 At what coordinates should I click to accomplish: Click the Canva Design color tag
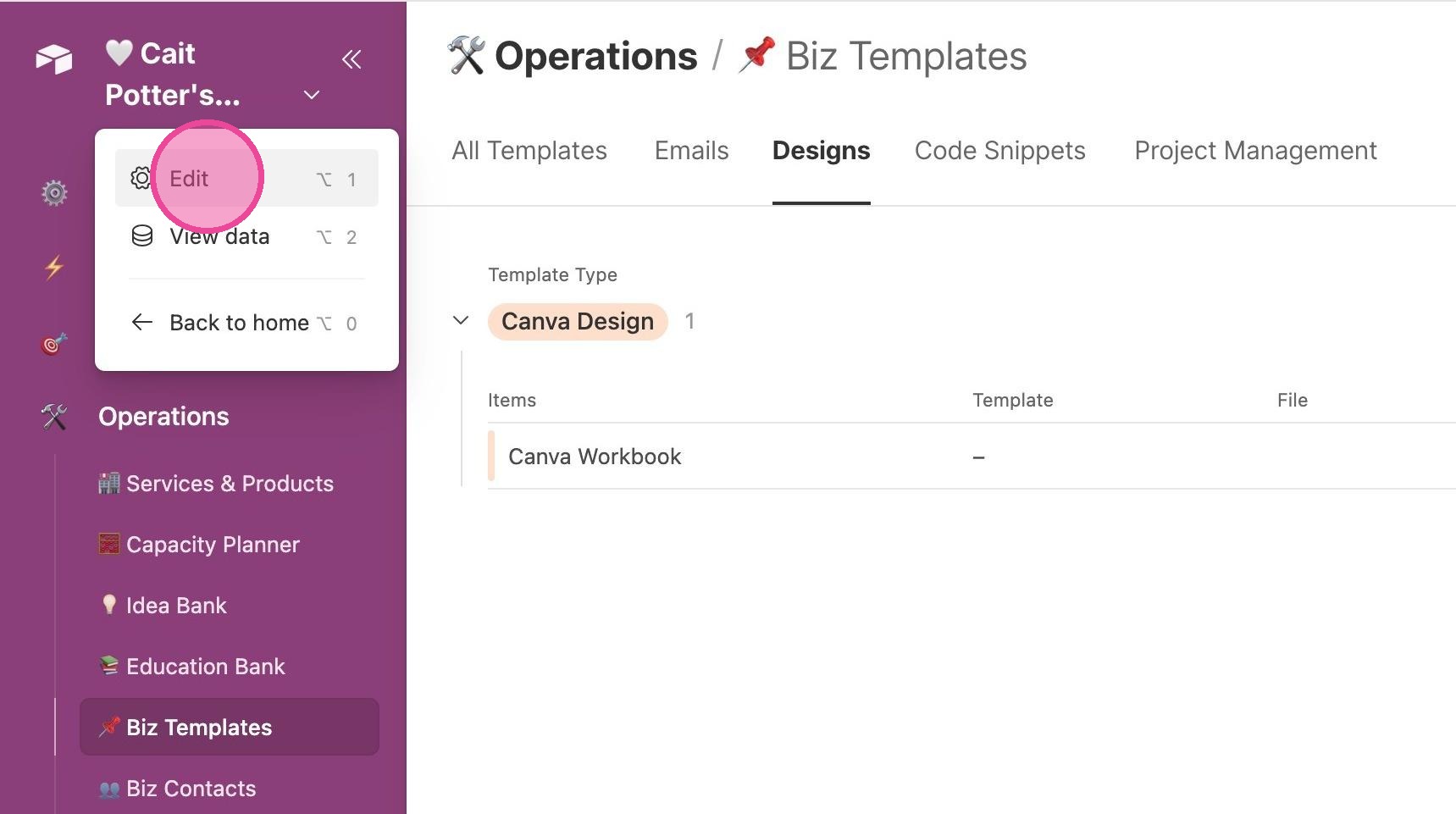pyautogui.click(x=578, y=322)
